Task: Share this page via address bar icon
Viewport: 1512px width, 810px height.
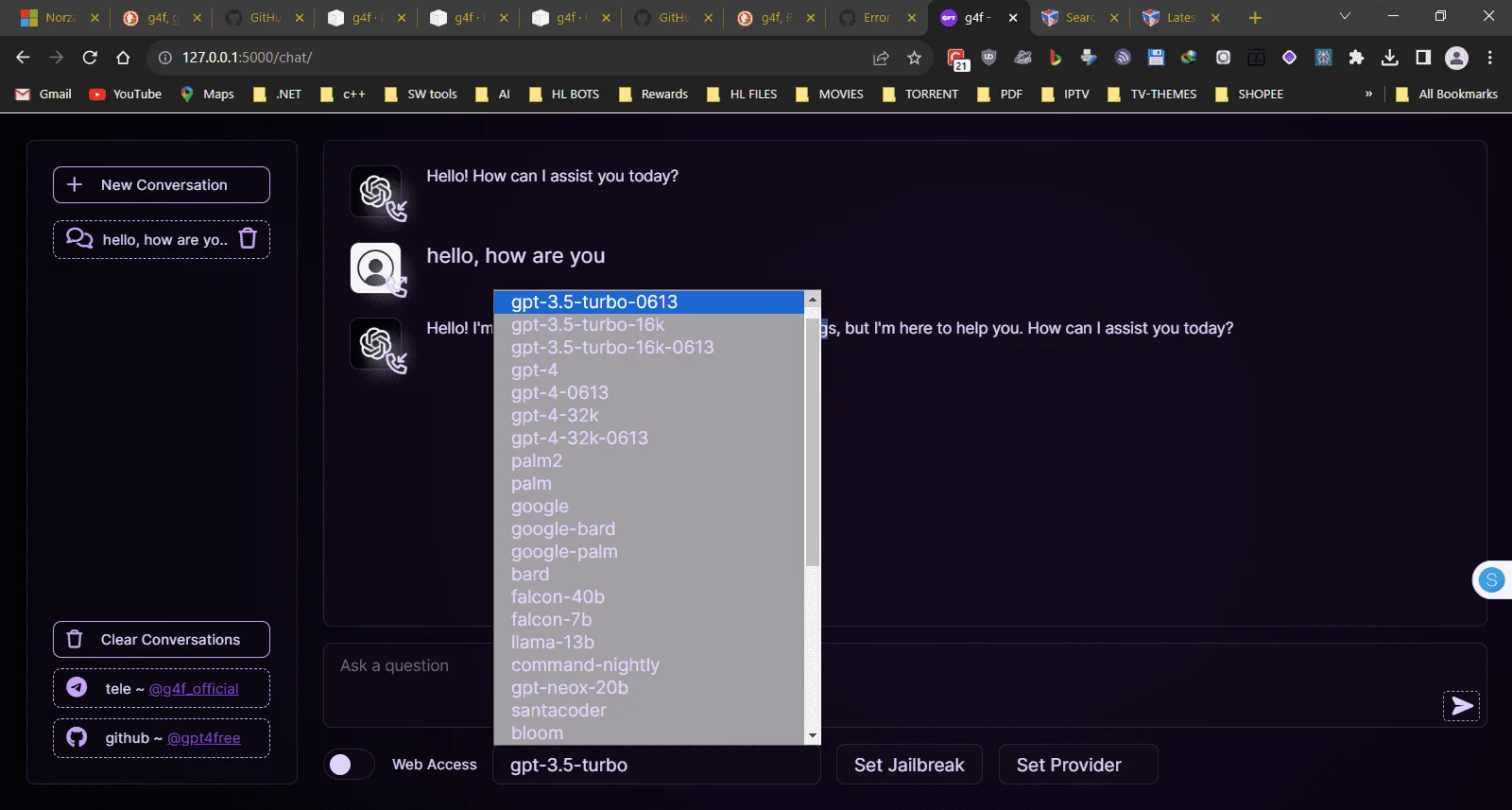Action: [881, 58]
